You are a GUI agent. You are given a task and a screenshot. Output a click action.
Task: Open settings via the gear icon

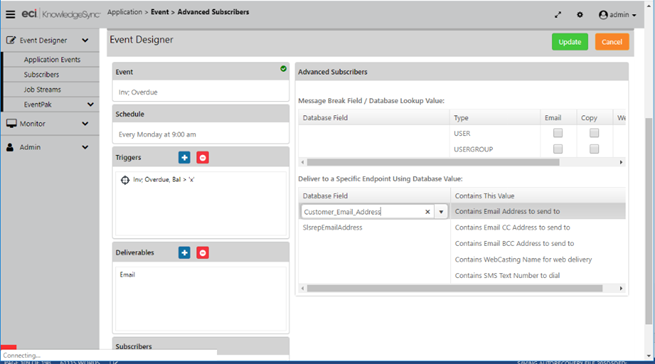click(x=580, y=15)
